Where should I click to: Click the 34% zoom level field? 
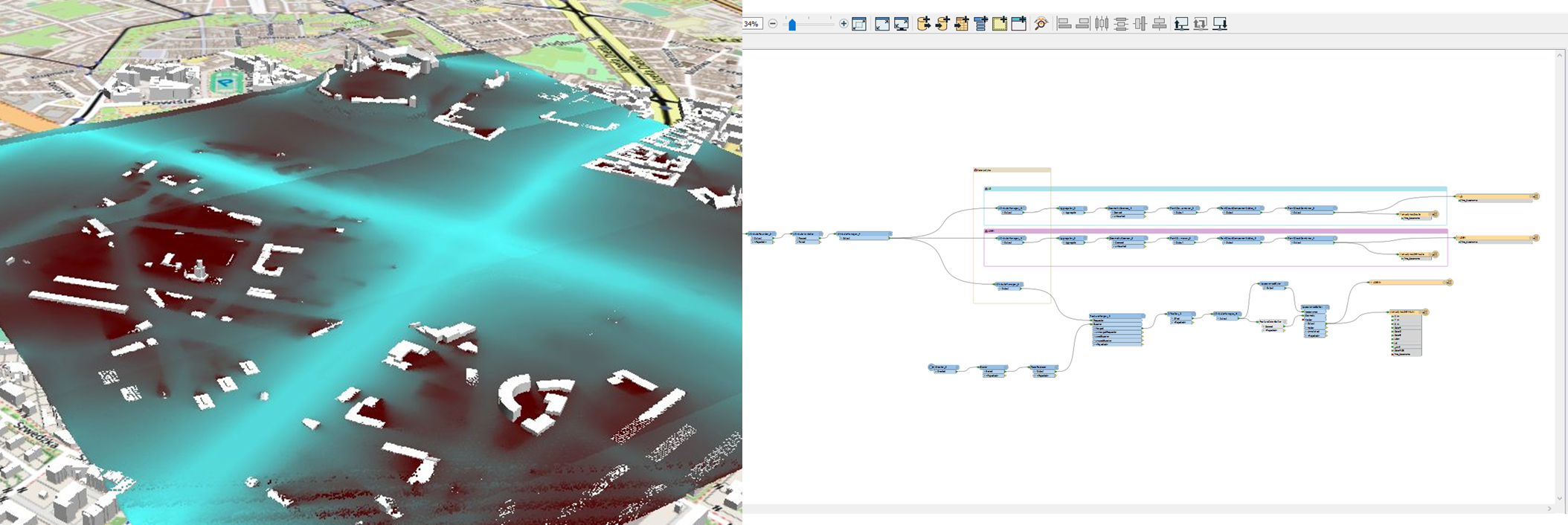pyautogui.click(x=751, y=24)
